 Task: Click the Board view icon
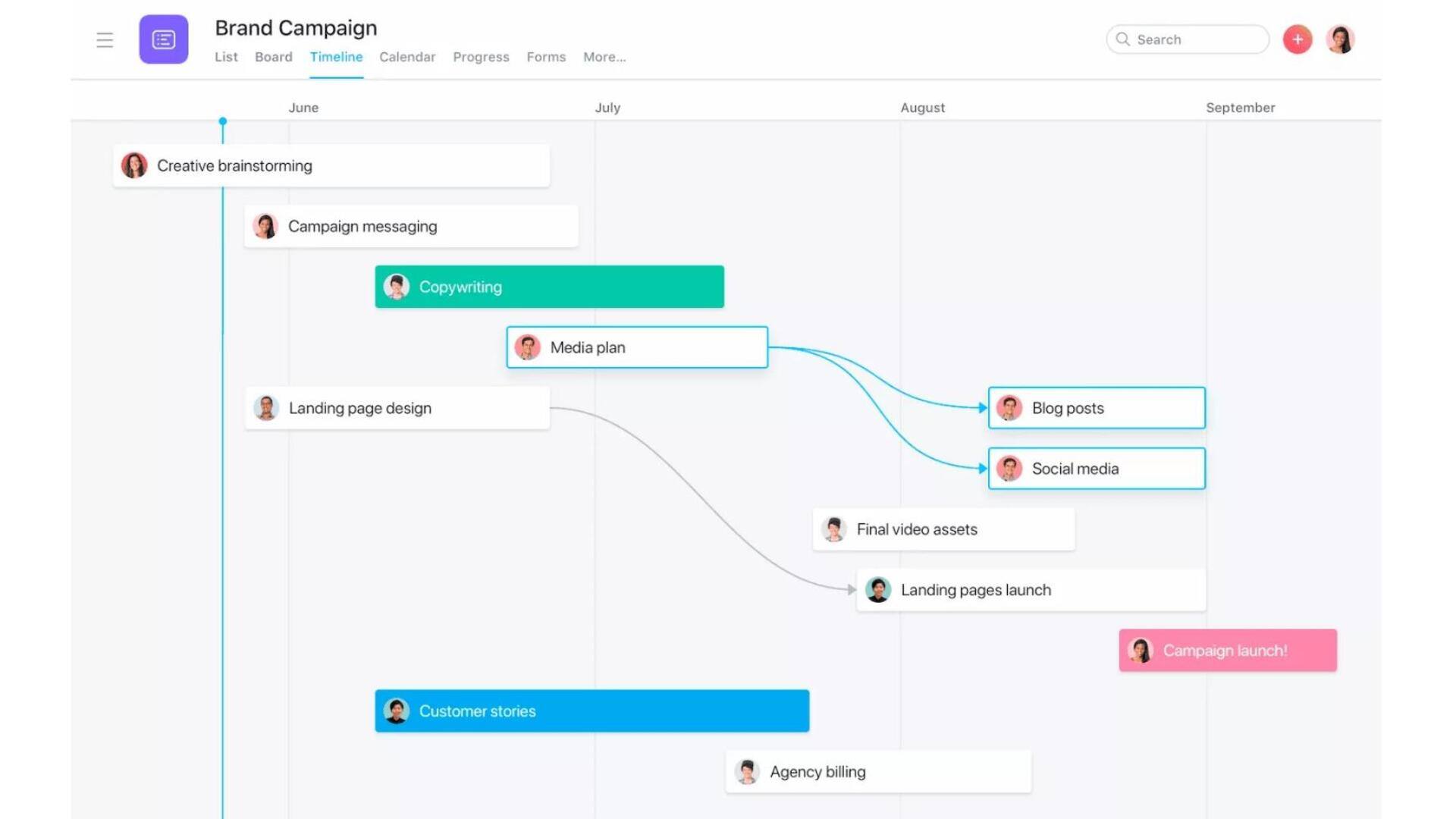(x=273, y=57)
